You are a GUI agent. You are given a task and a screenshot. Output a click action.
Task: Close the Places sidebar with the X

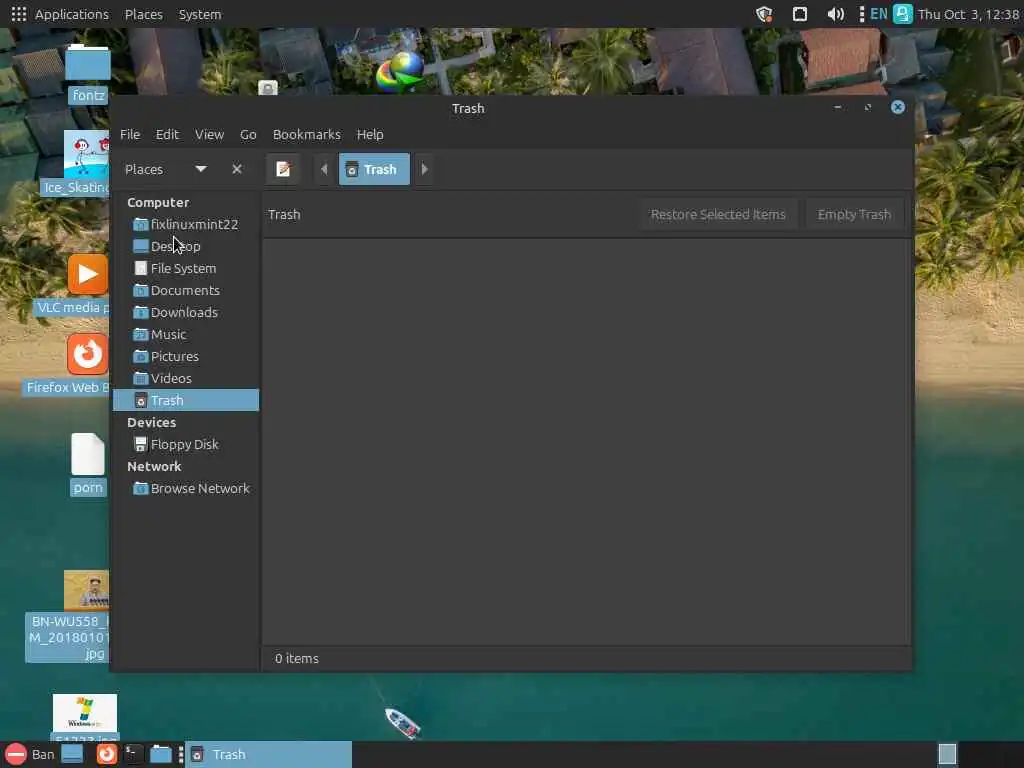coord(237,169)
